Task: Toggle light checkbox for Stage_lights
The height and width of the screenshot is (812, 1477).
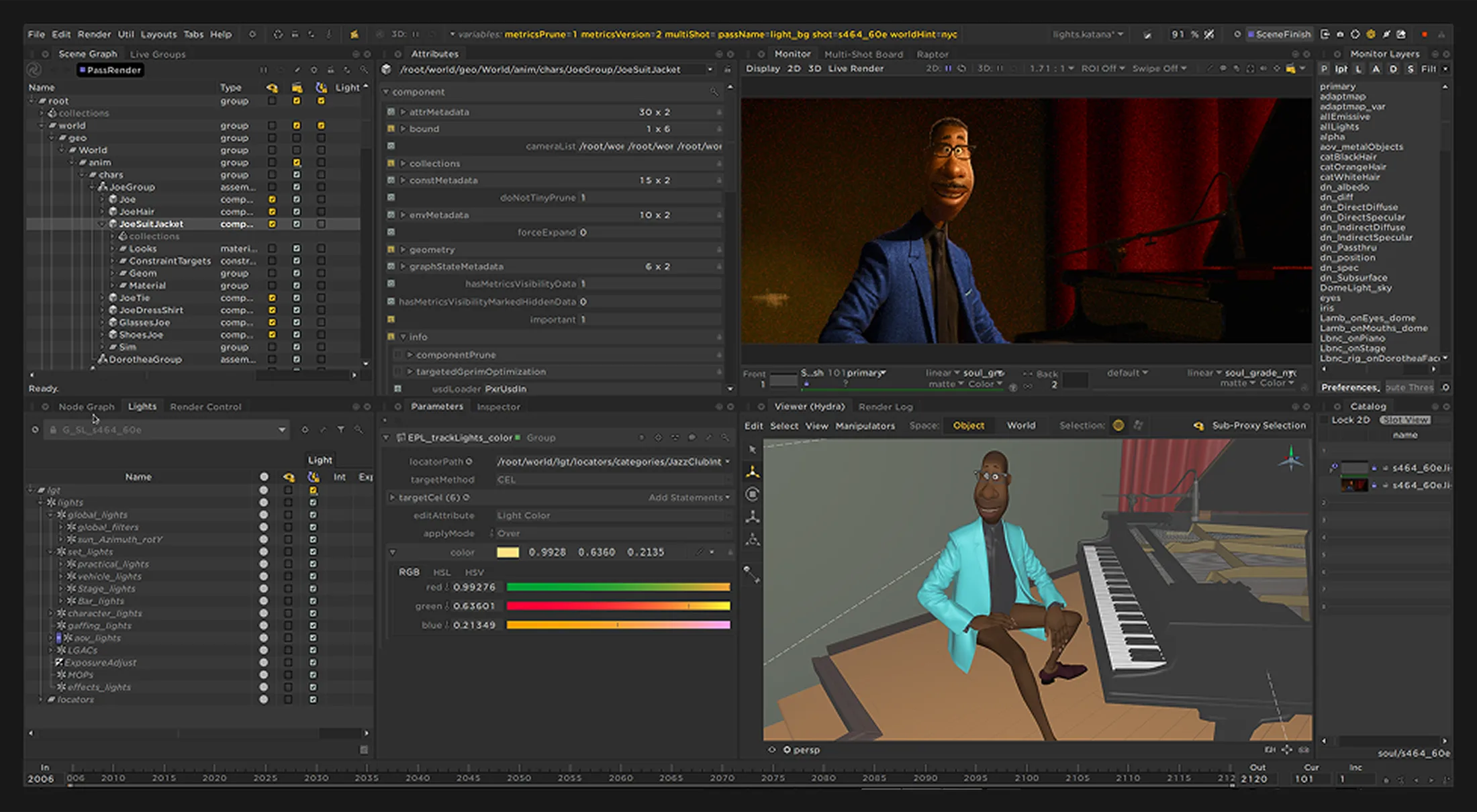Action: 313,589
